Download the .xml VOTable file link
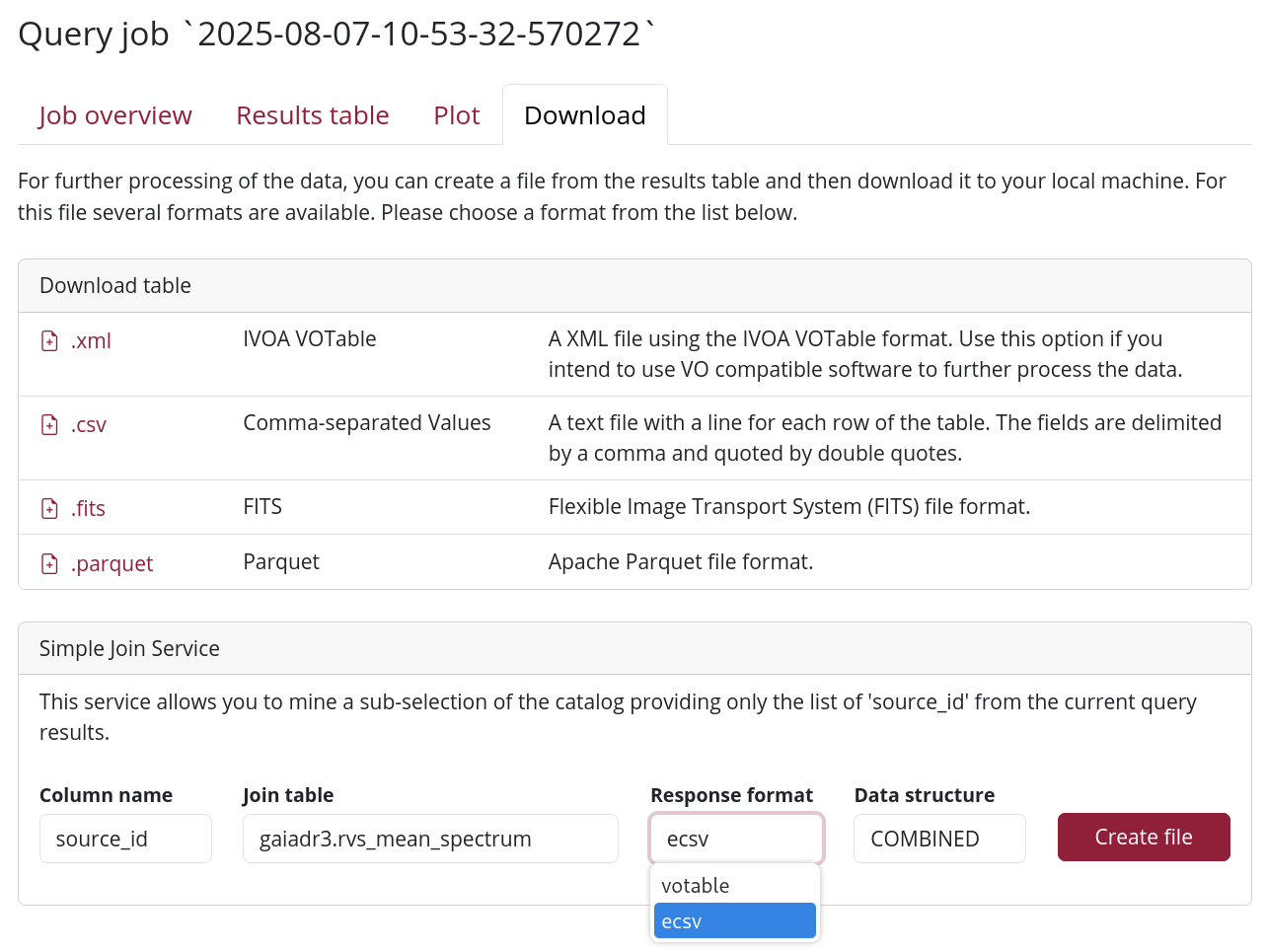 (91, 341)
